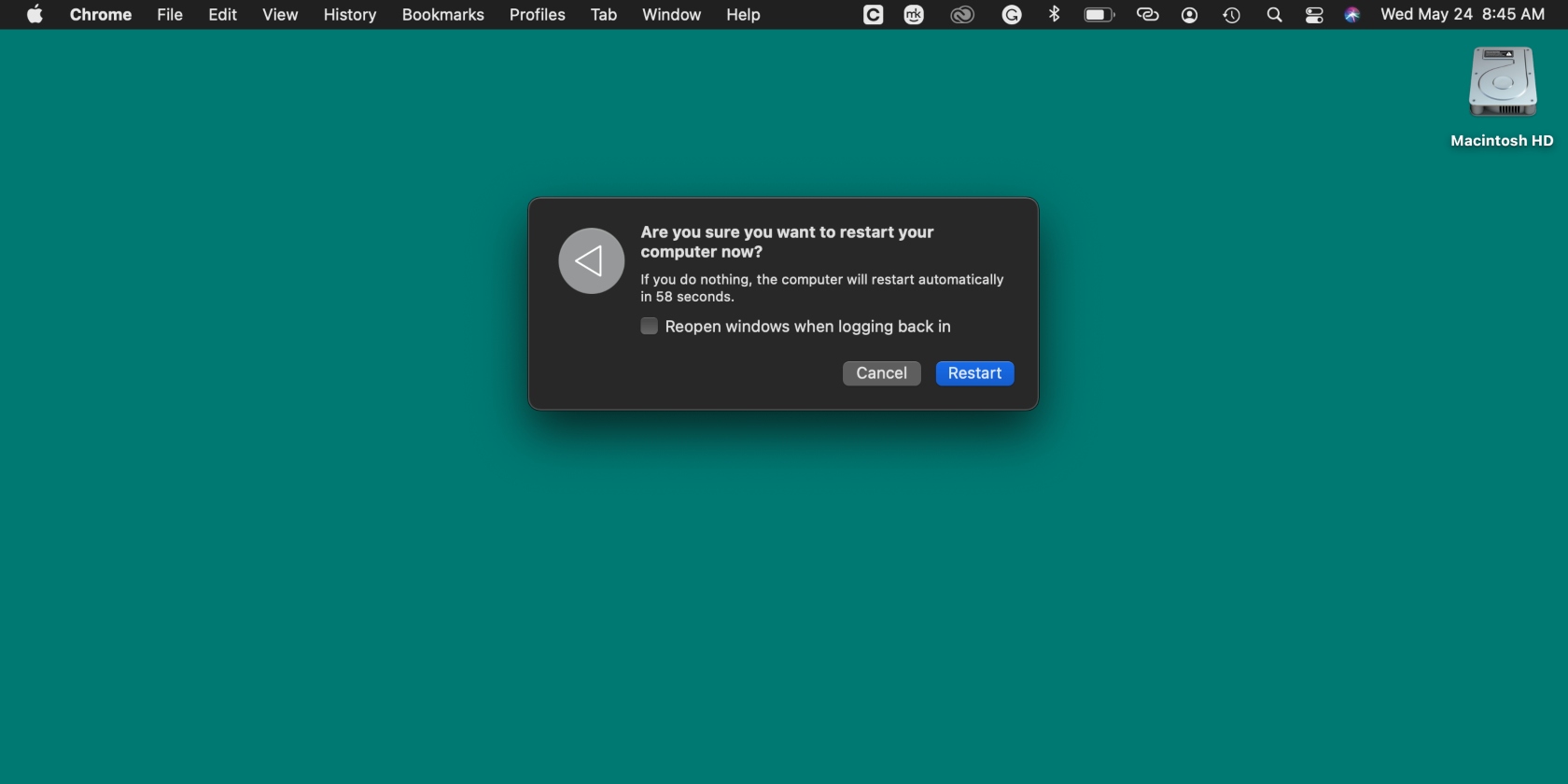This screenshot has height=784, width=1568.
Task: Open the History menu
Action: [x=350, y=14]
